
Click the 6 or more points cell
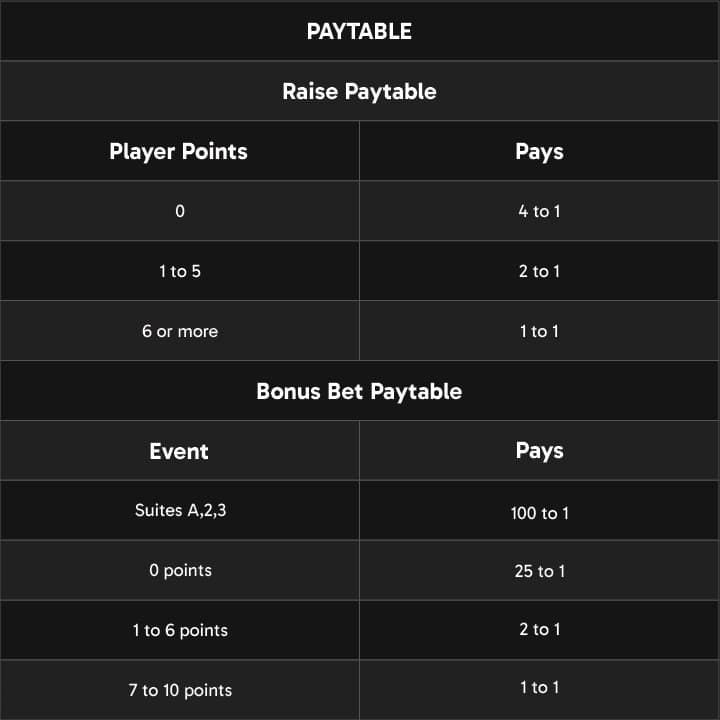click(x=179, y=331)
